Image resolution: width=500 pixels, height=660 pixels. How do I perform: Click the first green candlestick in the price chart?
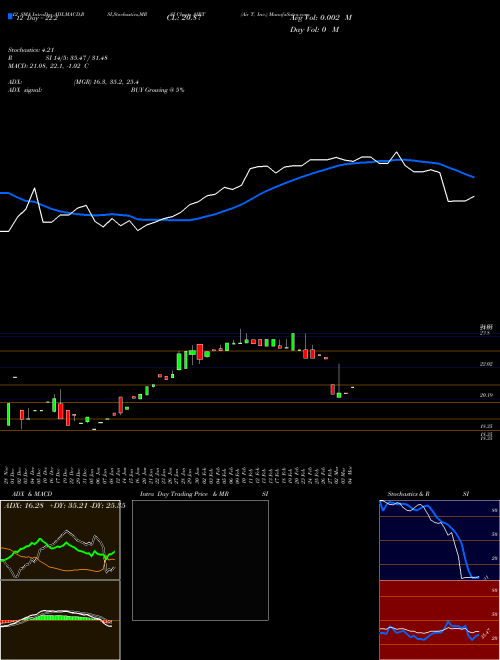point(8,414)
